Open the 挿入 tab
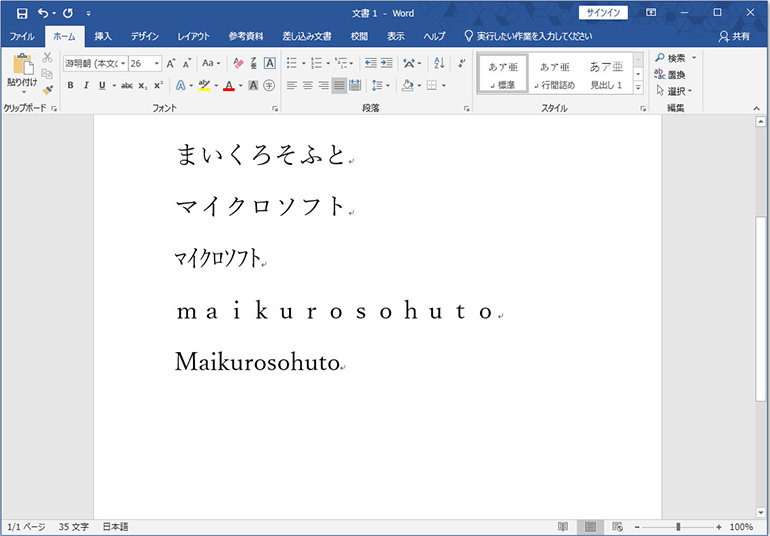The height and width of the screenshot is (536, 770). tap(103, 36)
